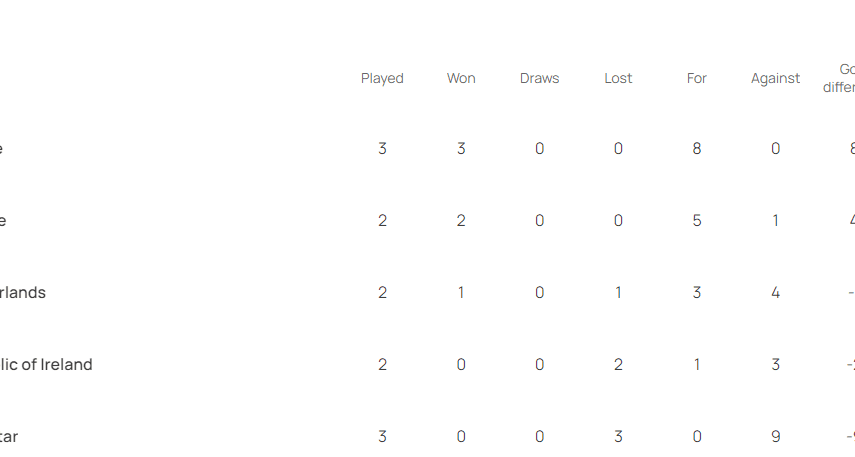Click the Netherlands row Won value
The image size is (855, 457).
pyautogui.click(x=461, y=293)
